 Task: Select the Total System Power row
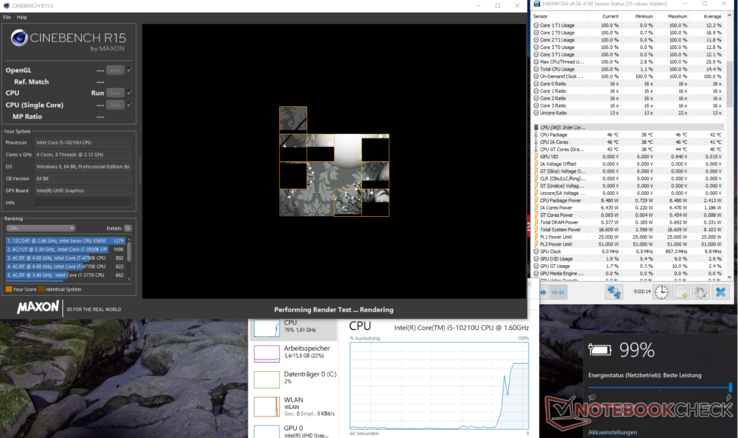(628, 230)
